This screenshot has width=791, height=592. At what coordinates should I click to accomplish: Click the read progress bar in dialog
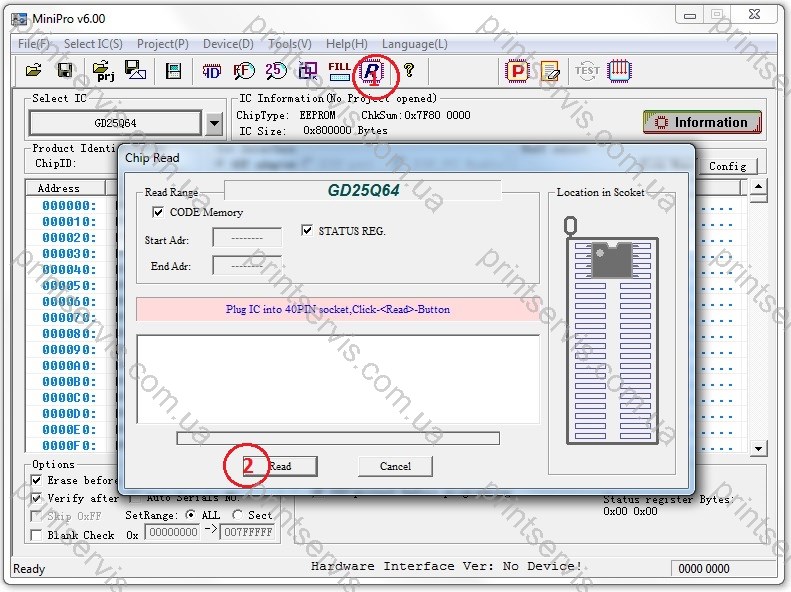[x=338, y=438]
